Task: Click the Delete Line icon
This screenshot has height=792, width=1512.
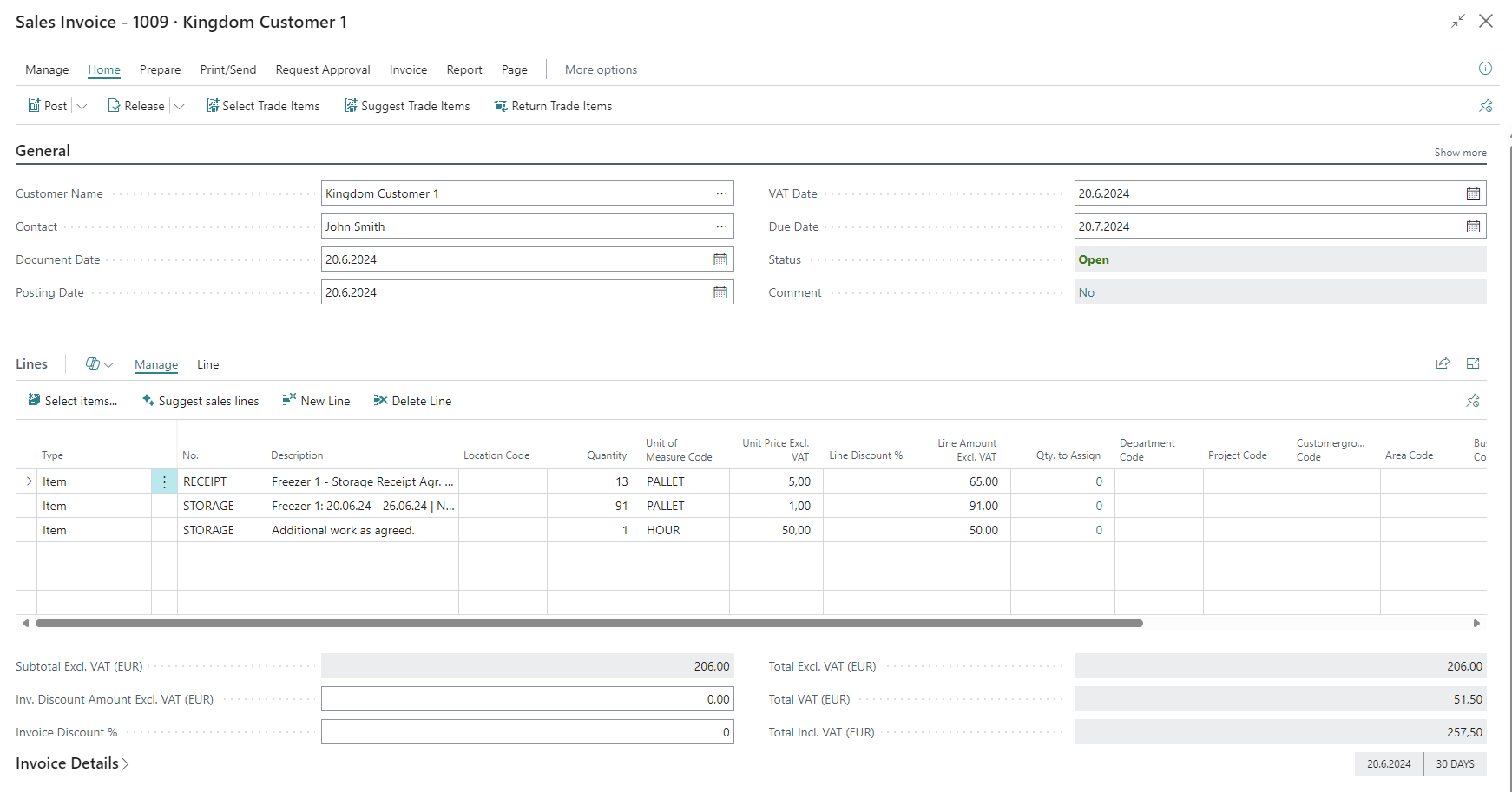Action: click(x=380, y=401)
